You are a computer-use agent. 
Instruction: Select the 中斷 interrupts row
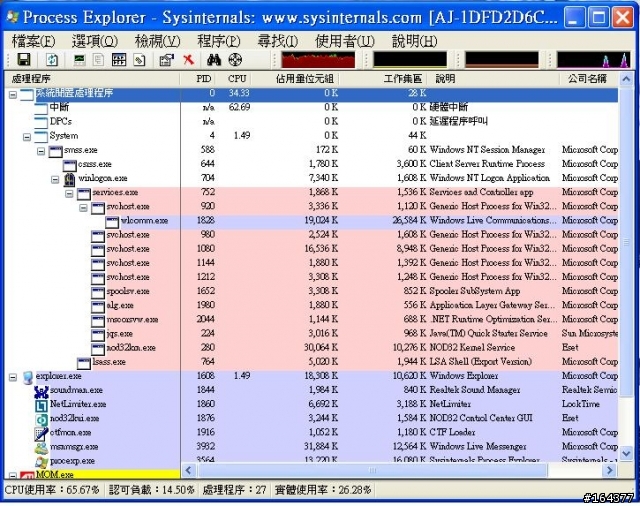click(x=311, y=108)
